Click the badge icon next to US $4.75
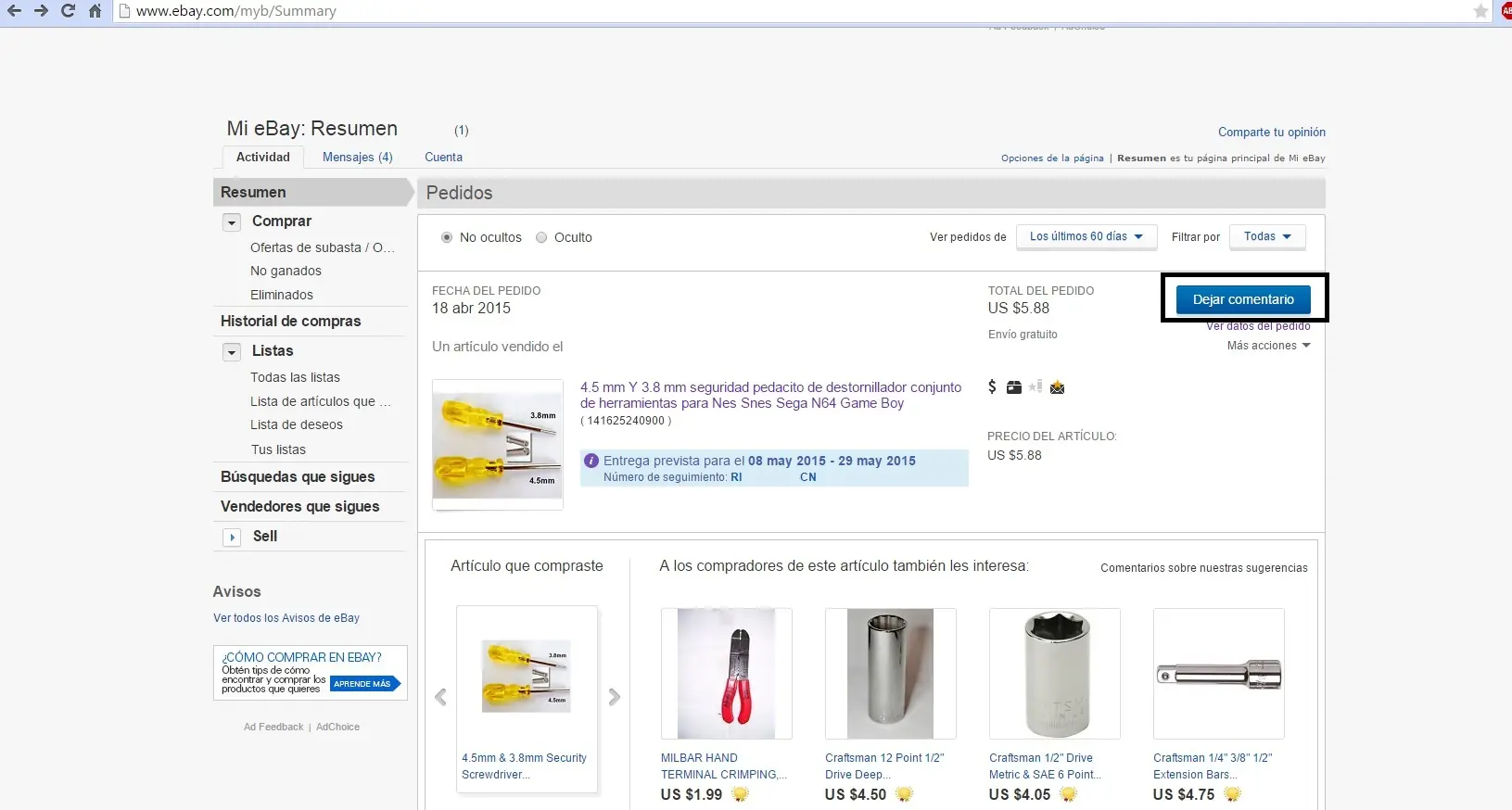This screenshot has width=1512, height=810. [1232, 794]
